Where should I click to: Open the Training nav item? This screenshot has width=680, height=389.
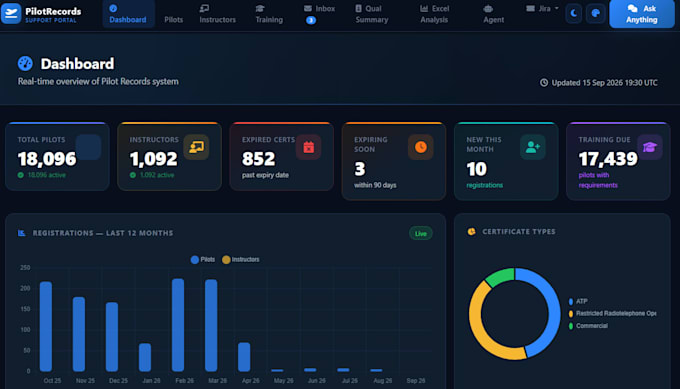269,14
